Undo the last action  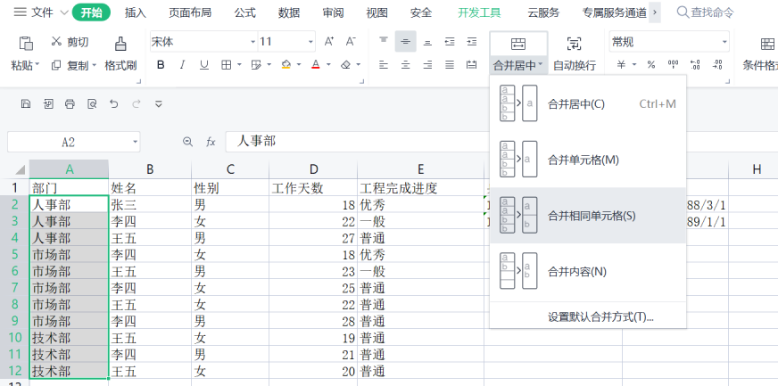click(114, 104)
